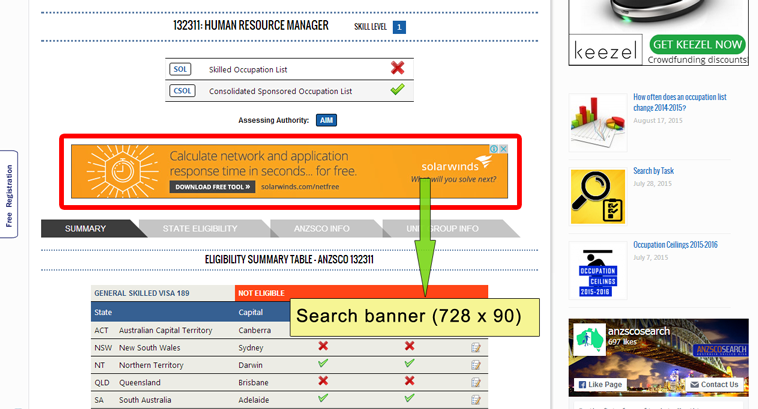This screenshot has width=758, height=409.
Task: Click the ad info icon on banner
Action: pyautogui.click(x=494, y=149)
